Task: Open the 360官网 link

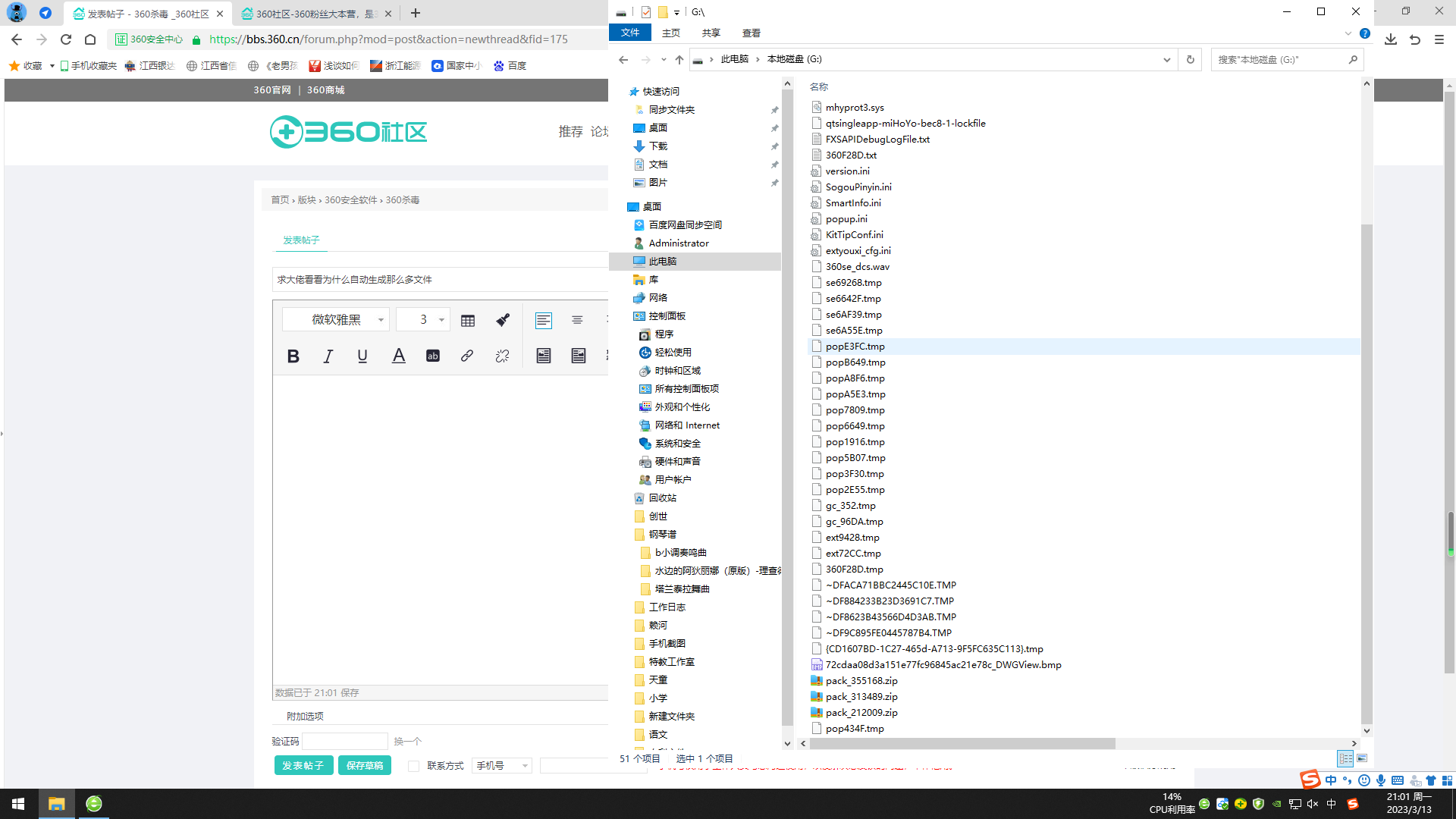Action: 272,90
